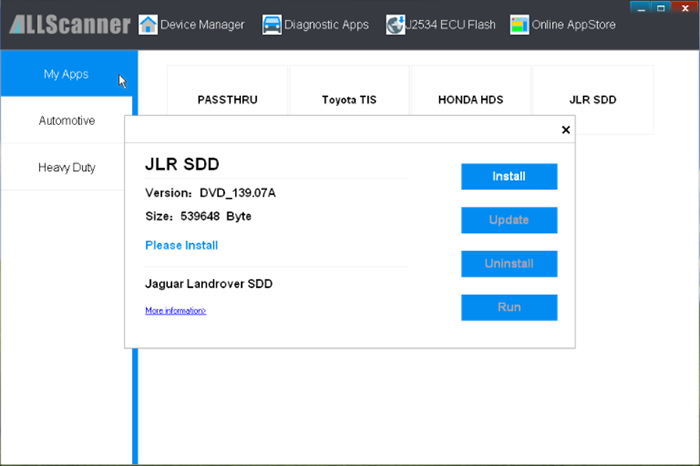This screenshot has width=700, height=466.
Task: Click the Update button
Action: coord(509,220)
